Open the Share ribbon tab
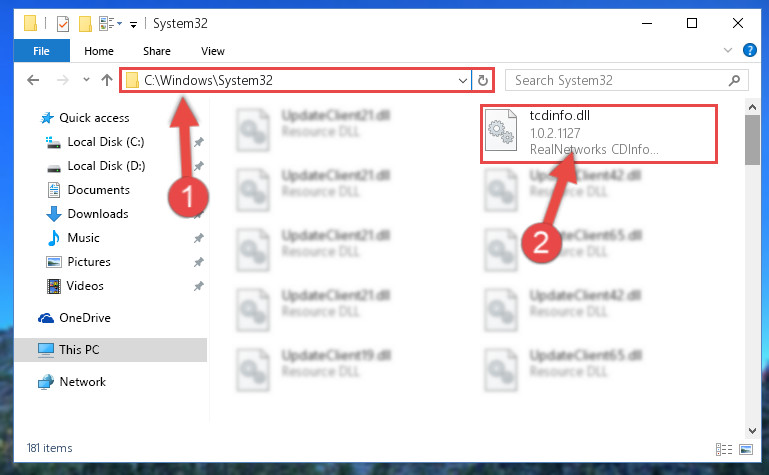 [157, 51]
